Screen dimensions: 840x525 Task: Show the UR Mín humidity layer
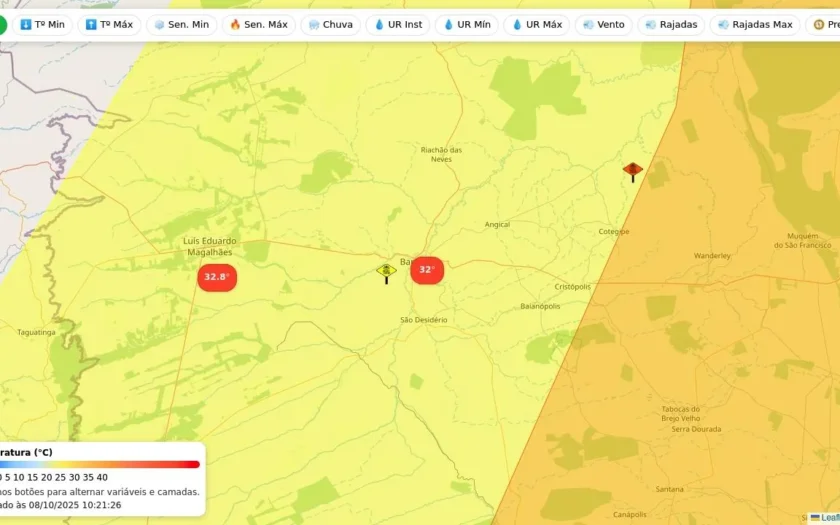[x=467, y=25]
